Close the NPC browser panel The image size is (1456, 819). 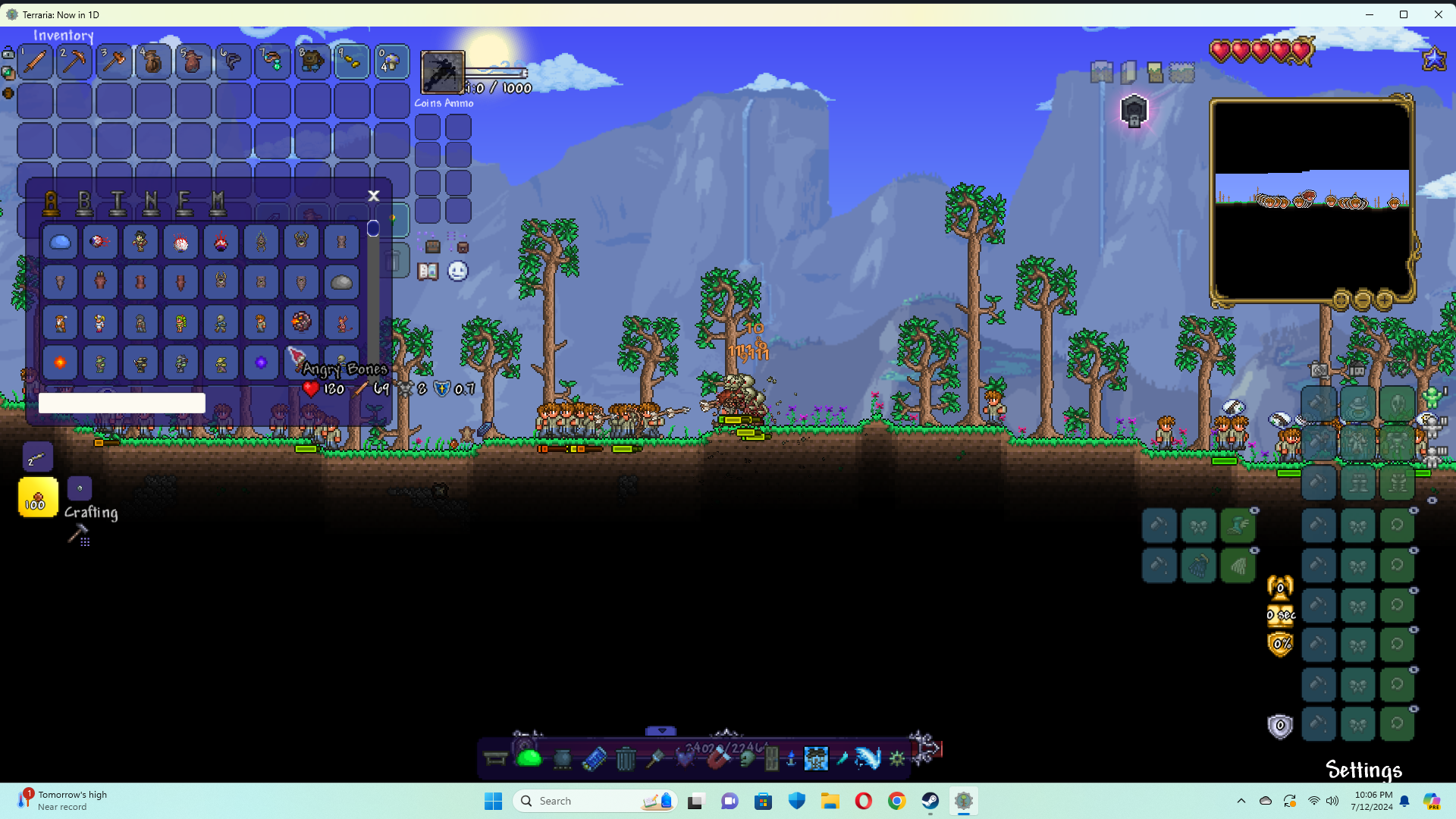pos(373,196)
